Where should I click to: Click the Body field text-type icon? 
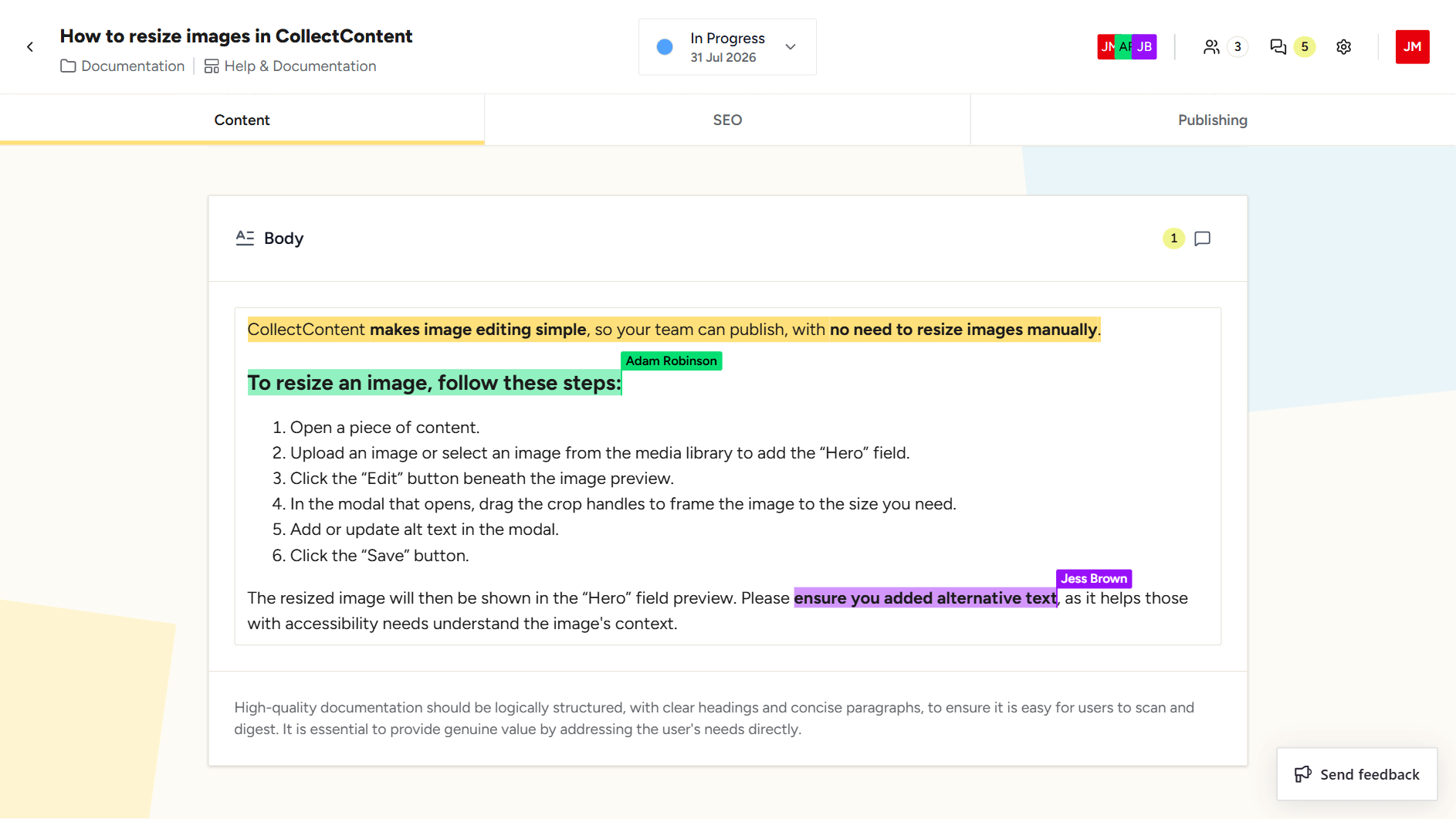click(x=245, y=238)
